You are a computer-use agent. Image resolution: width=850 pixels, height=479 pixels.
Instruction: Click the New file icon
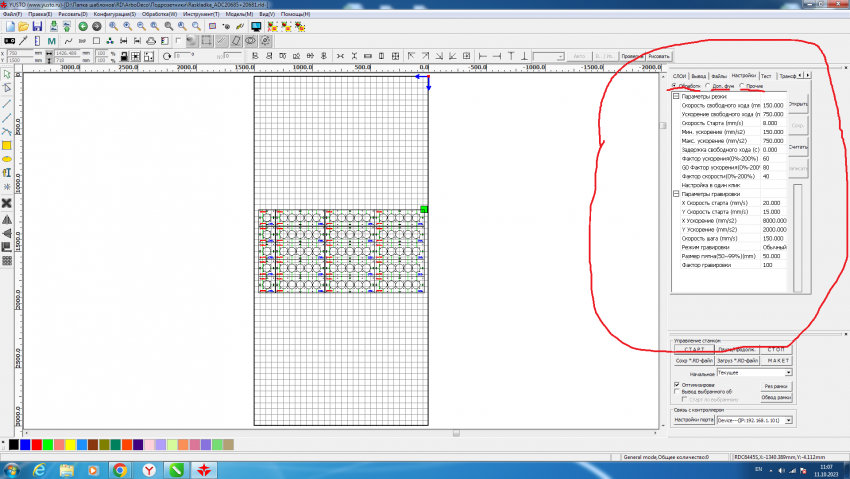(x=7, y=26)
